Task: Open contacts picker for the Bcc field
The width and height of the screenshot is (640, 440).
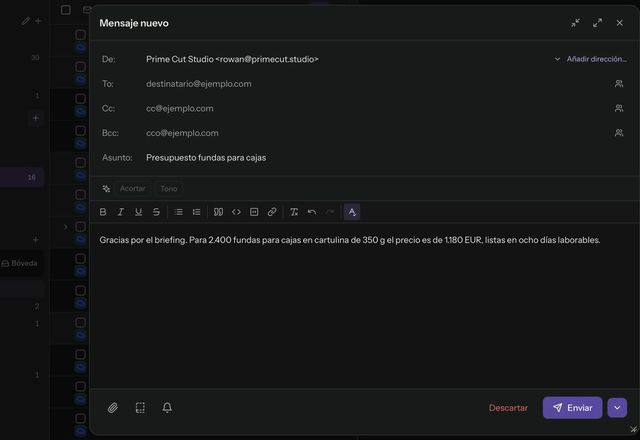Action: pos(619,133)
